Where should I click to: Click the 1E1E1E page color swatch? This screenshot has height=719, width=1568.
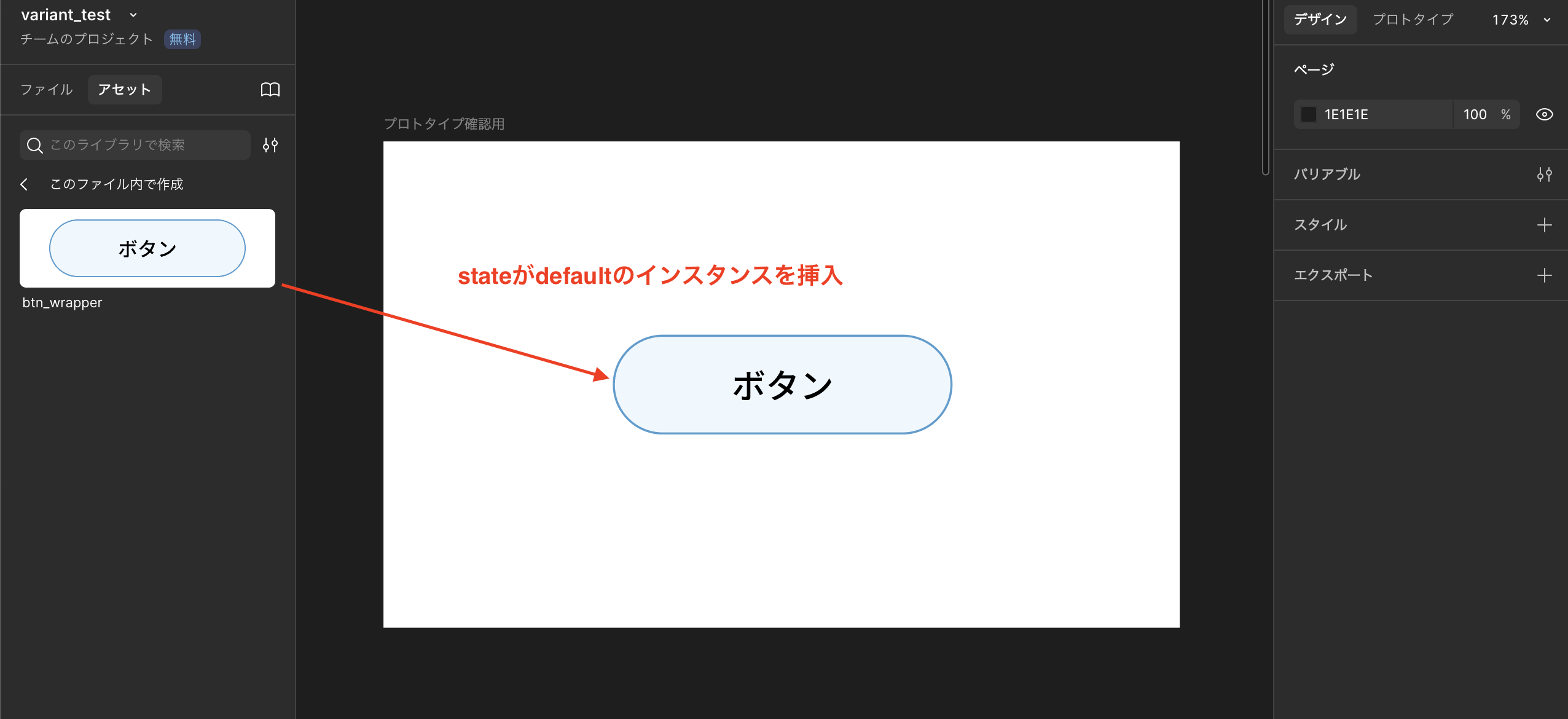(1308, 114)
